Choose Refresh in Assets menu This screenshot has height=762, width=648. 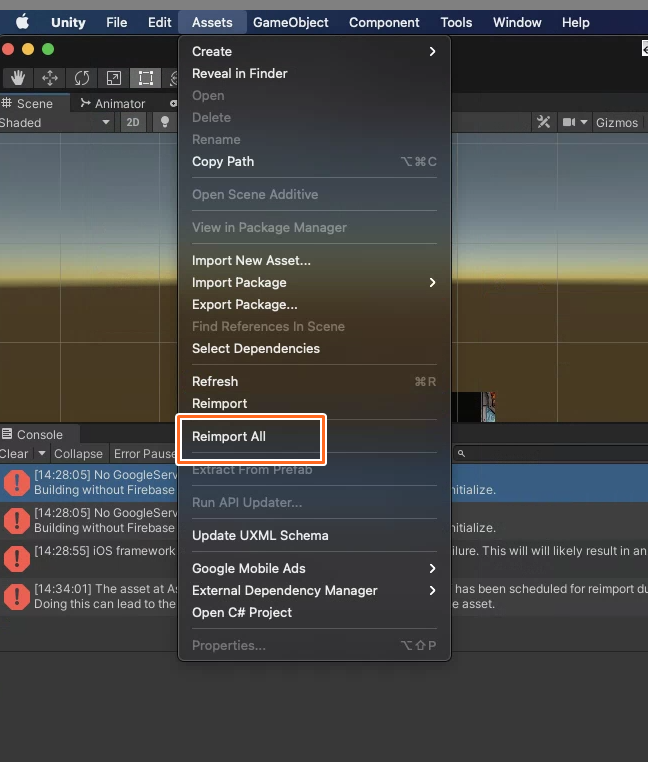click(x=314, y=381)
